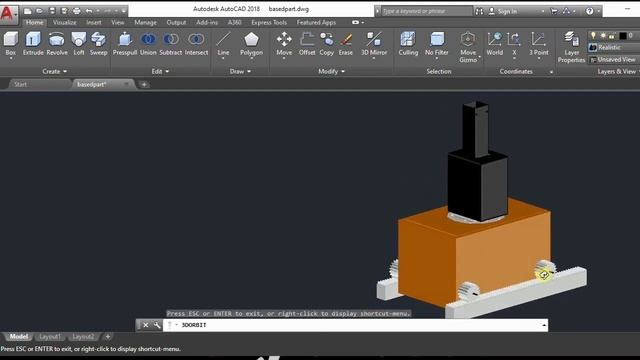Switch to the Home ribbon tab

(34, 22)
